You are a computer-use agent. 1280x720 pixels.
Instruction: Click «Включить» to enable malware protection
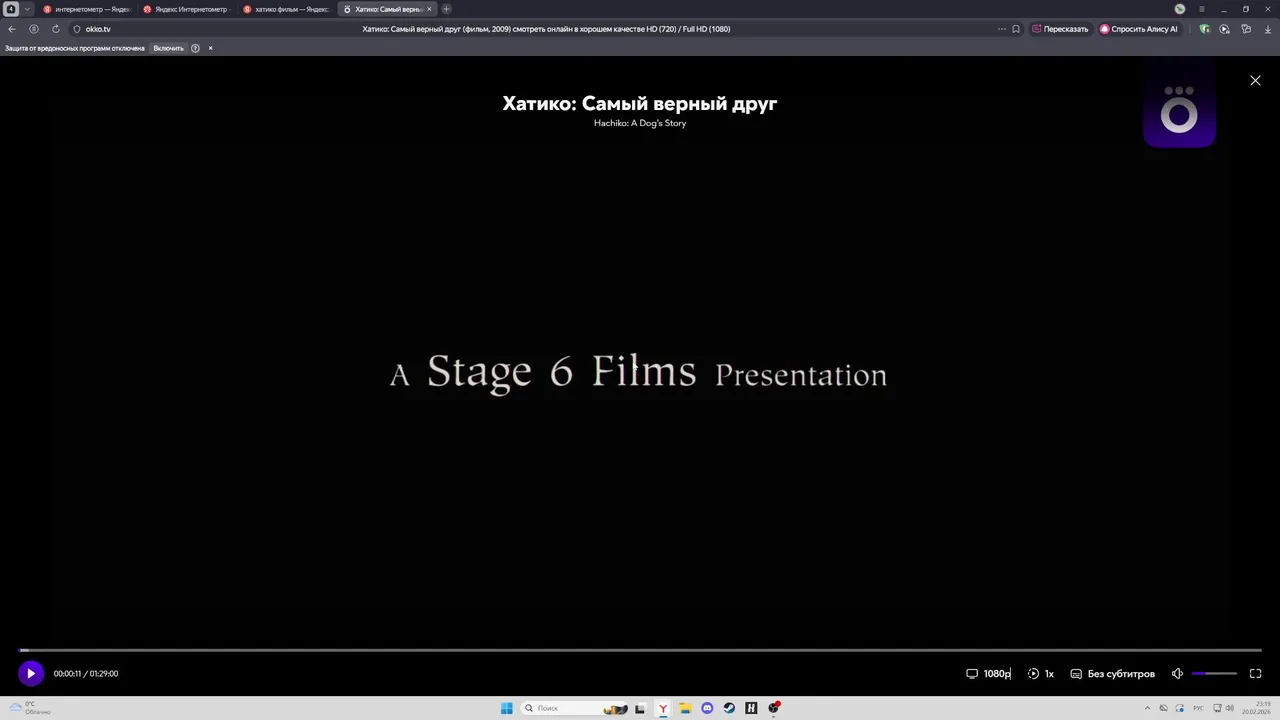click(x=168, y=48)
